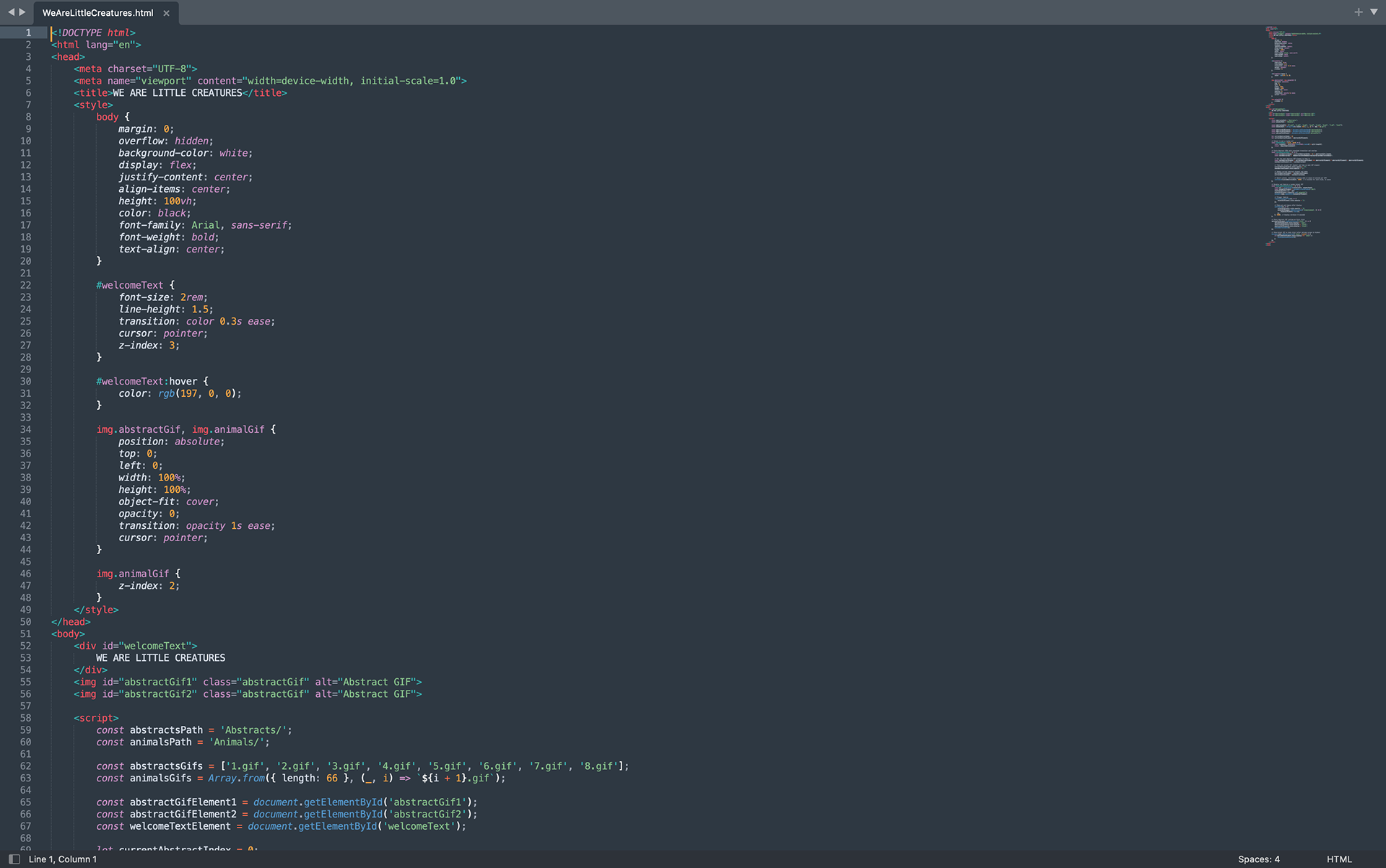1386x868 pixels.
Task: Click the rgb(197, 0, 0) color value
Action: [199, 393]
